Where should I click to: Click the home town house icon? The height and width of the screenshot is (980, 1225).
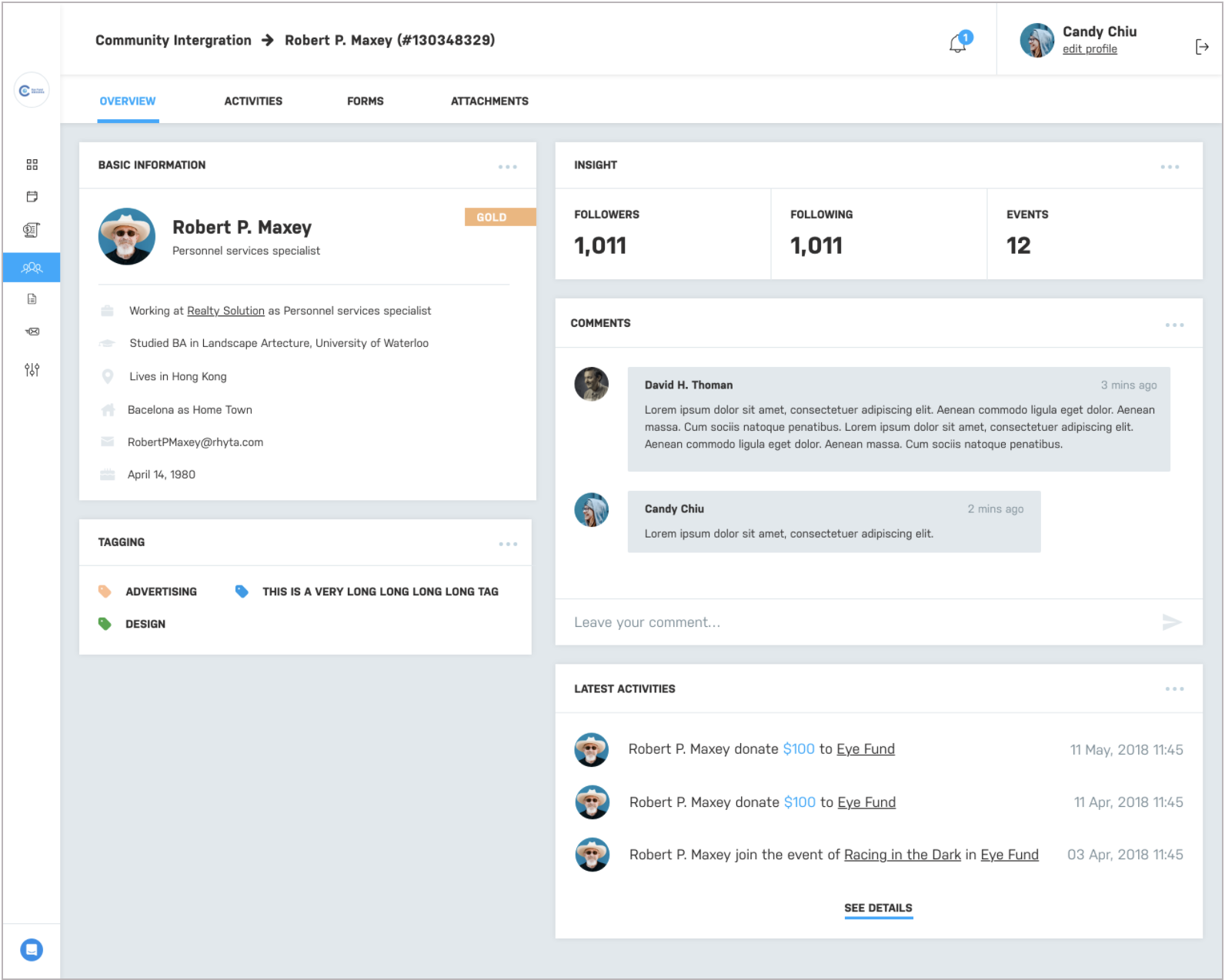(108, 409)
